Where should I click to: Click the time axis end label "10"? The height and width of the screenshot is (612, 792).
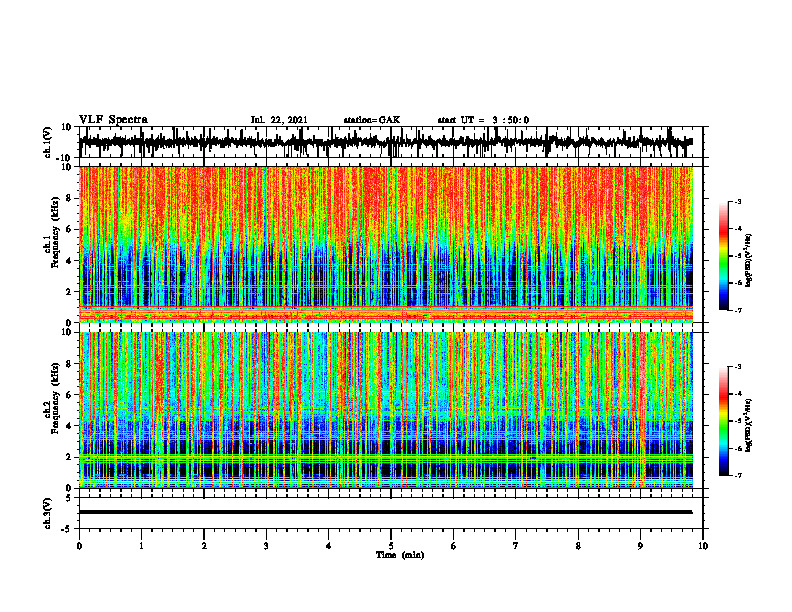pos(703,546)
